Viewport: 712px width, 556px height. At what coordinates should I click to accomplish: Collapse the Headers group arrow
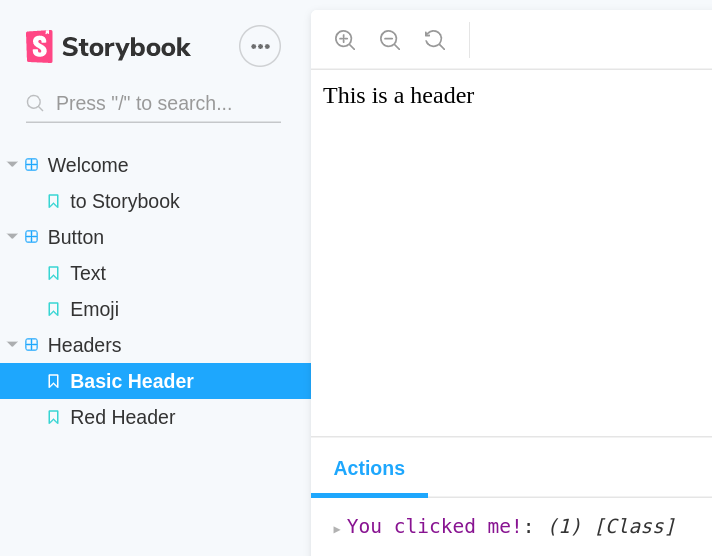[x=12, y=344]
